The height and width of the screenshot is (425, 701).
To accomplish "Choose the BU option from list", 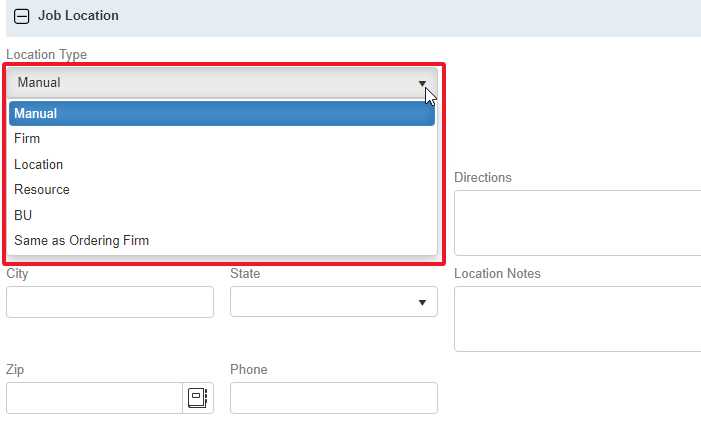I will [x=23, y=215].
